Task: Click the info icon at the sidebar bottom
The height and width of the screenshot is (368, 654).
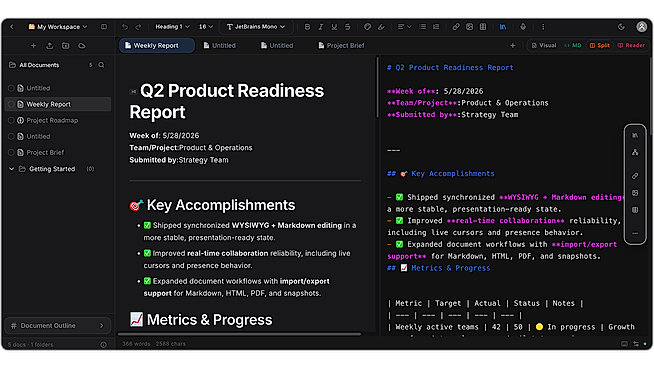Action: (103, 345)
